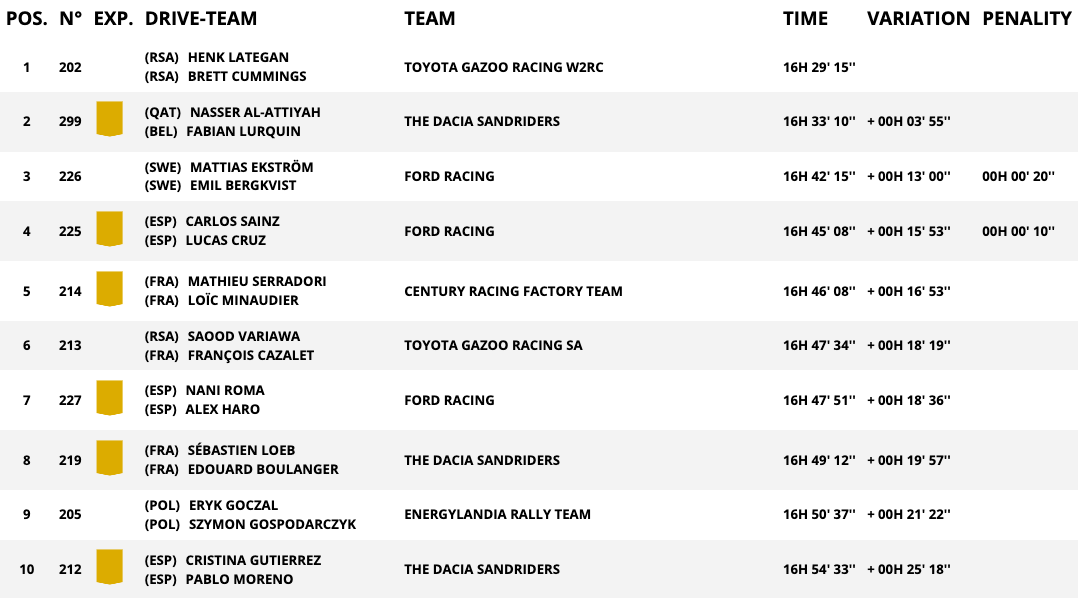Click the yellow badge beside Nasser Al-Attiyah
The height and width of the screenshot is (598, 1079).
coord(109,119)
